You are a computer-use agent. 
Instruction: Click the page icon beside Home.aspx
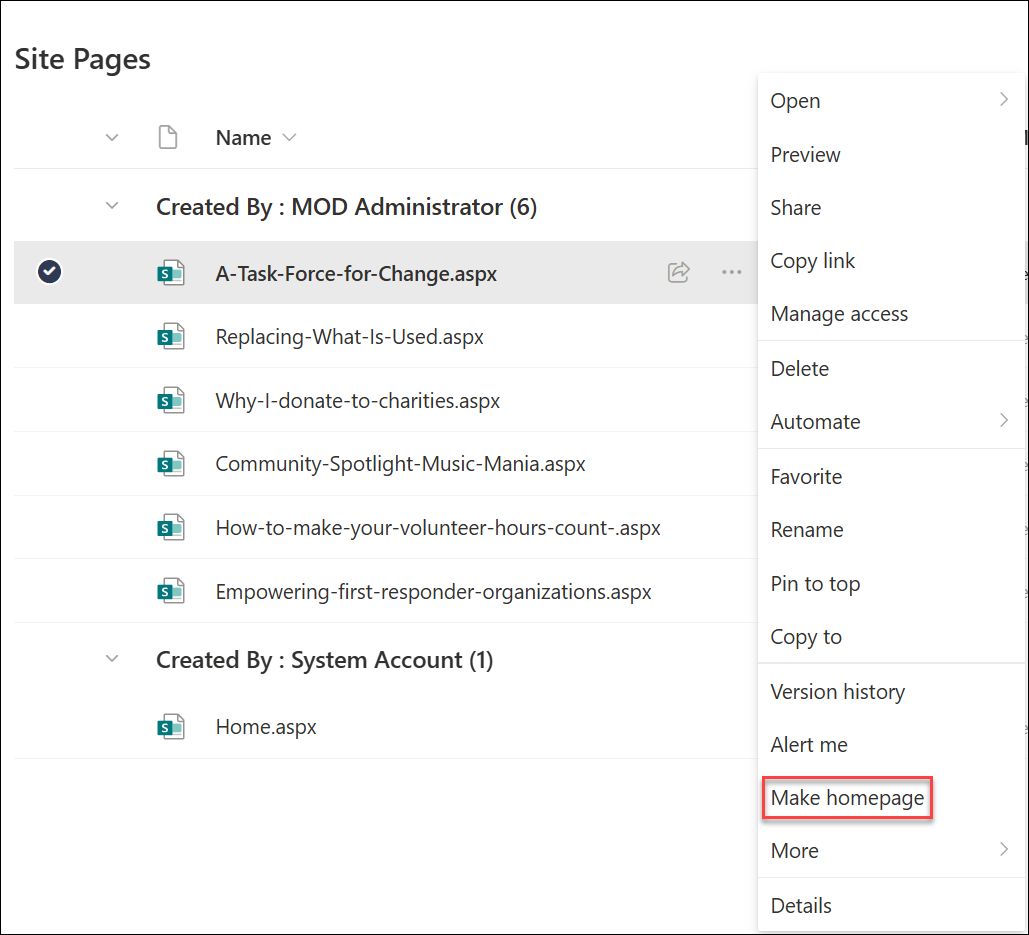(x=171, y=727)
